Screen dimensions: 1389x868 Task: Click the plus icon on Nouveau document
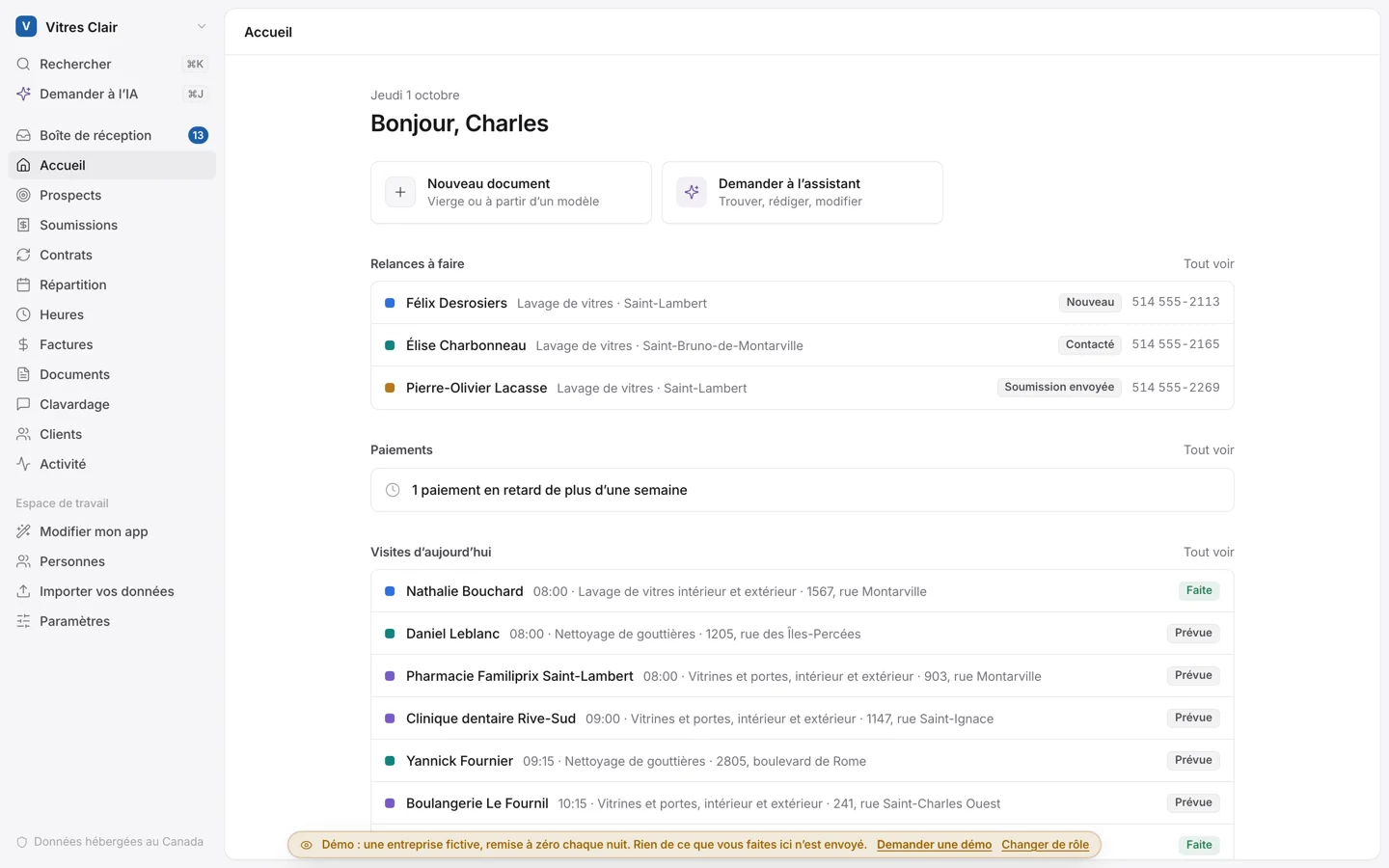pyautogui.click(x=400, y=192)
